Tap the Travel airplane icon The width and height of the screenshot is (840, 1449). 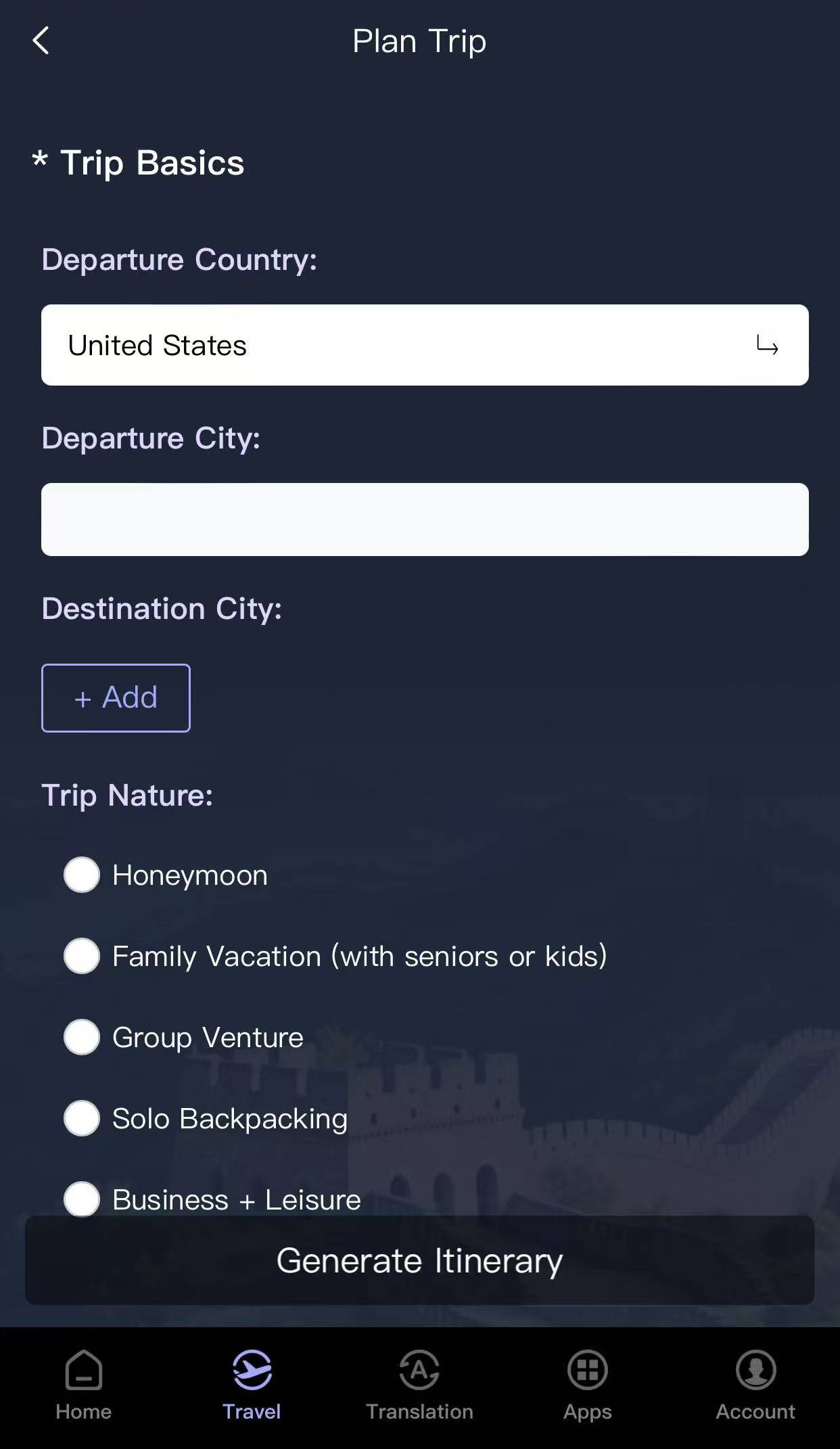click(x=252, y=1369)
